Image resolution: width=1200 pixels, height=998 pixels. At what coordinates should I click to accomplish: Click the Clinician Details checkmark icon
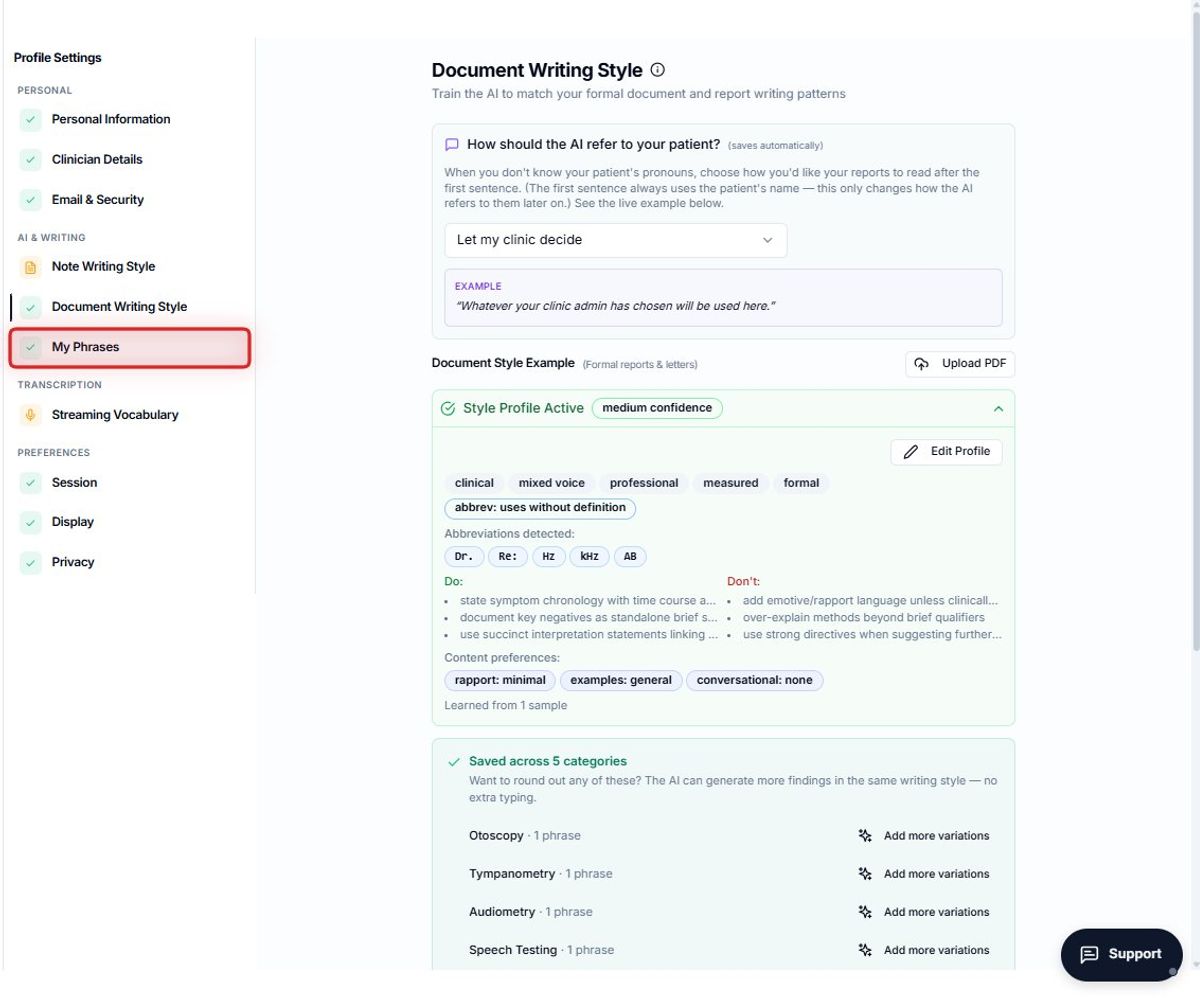click(30, 159)
